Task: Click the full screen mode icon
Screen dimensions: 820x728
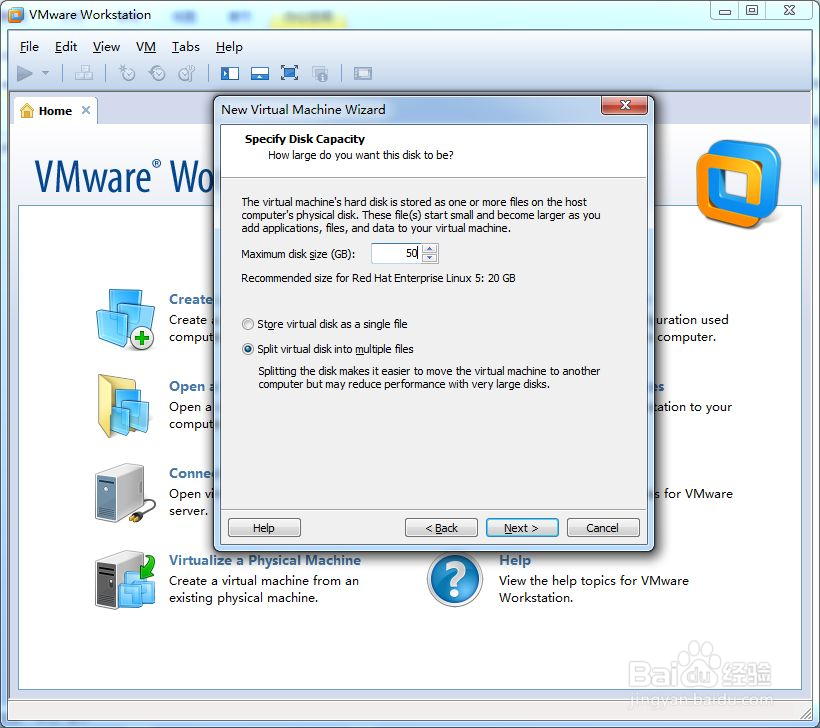Action: (289, 73)
